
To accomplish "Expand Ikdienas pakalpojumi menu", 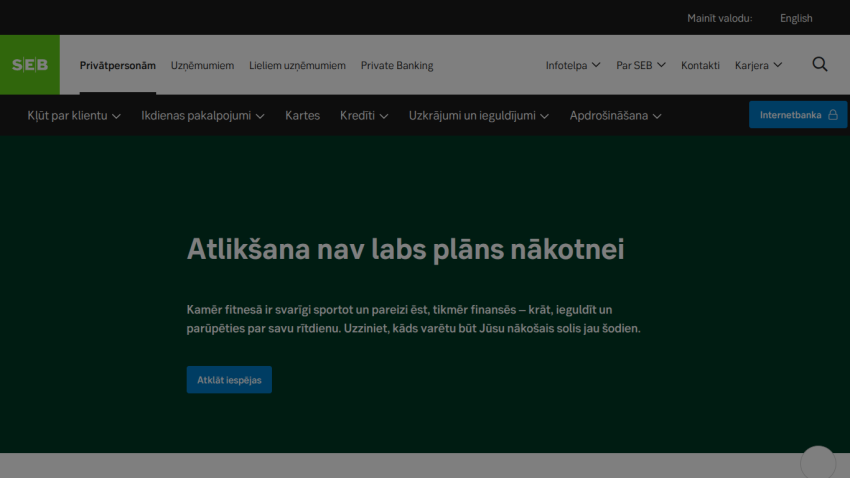I will point(203,115).
